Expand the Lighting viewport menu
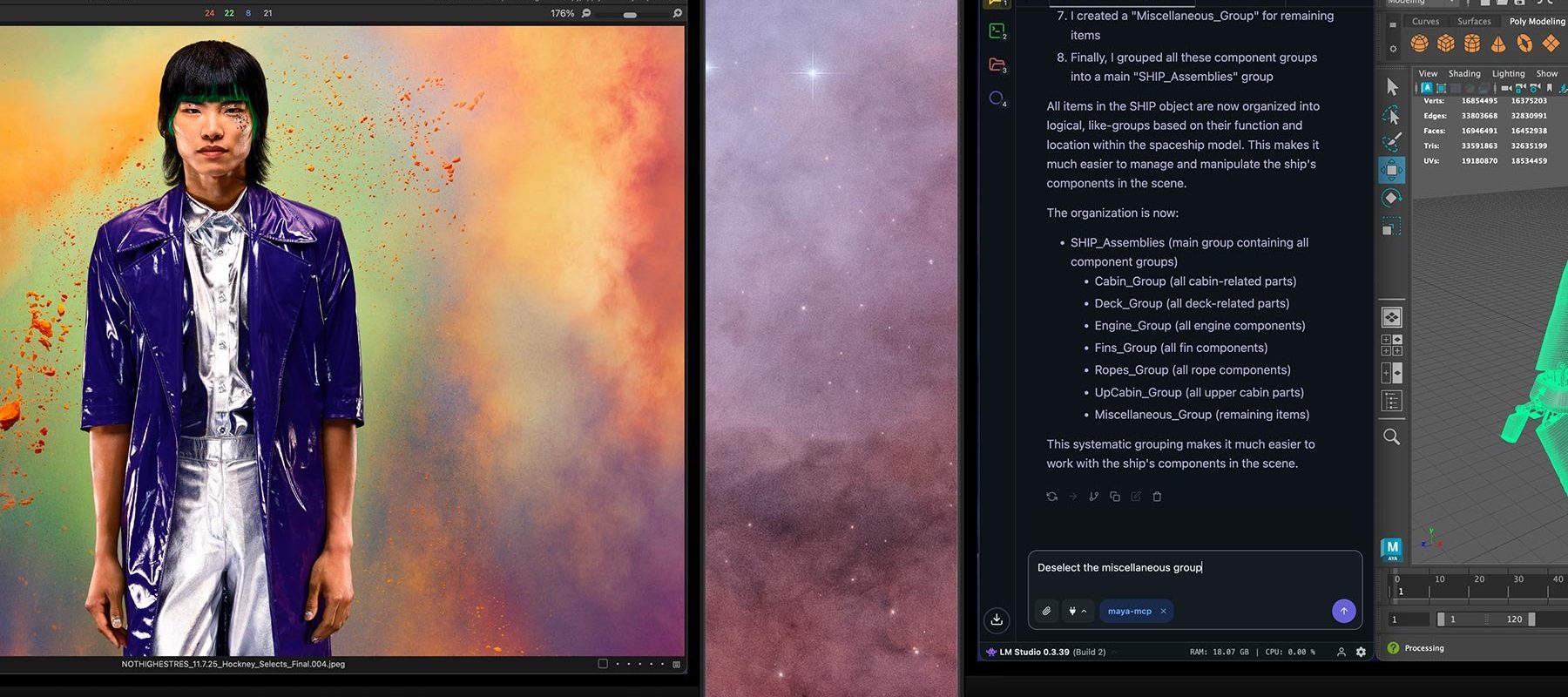 pyautogui.click(x=1508, y=73)
